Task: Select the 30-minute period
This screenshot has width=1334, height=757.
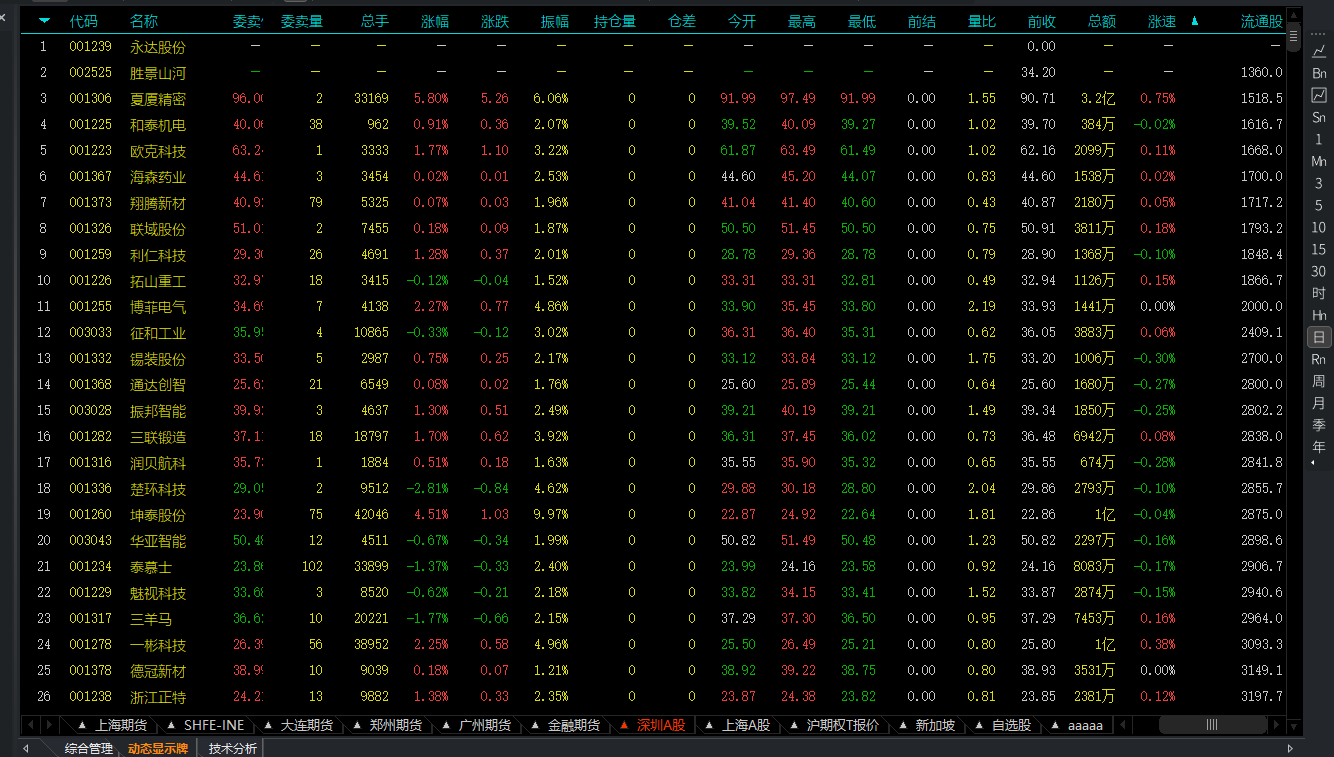Action: [1319, 271]
